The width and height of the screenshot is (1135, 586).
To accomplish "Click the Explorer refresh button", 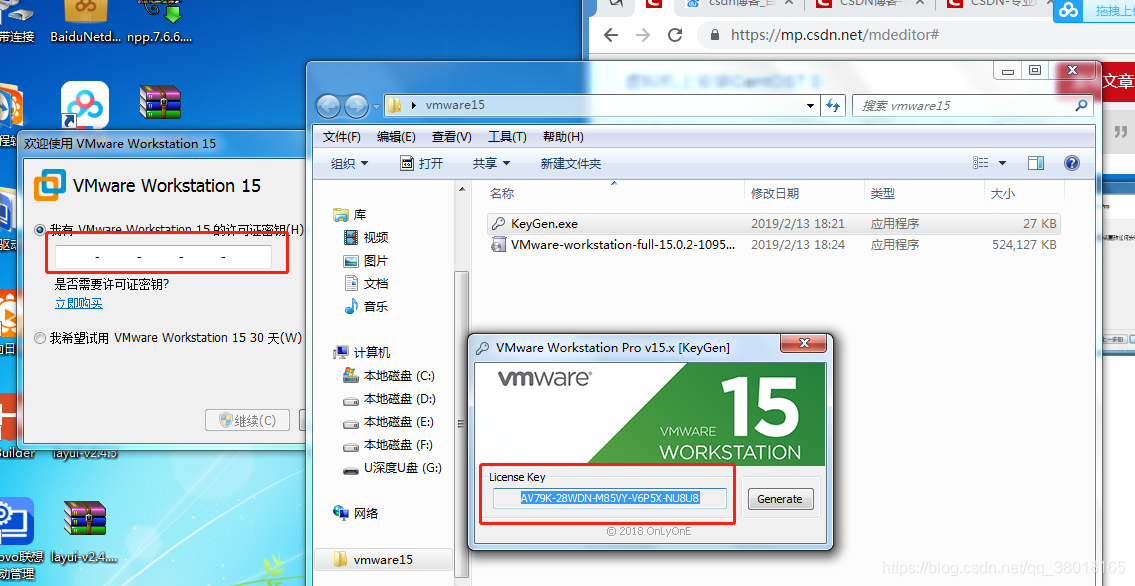I will pyautogui.click(x=833, y=106).
